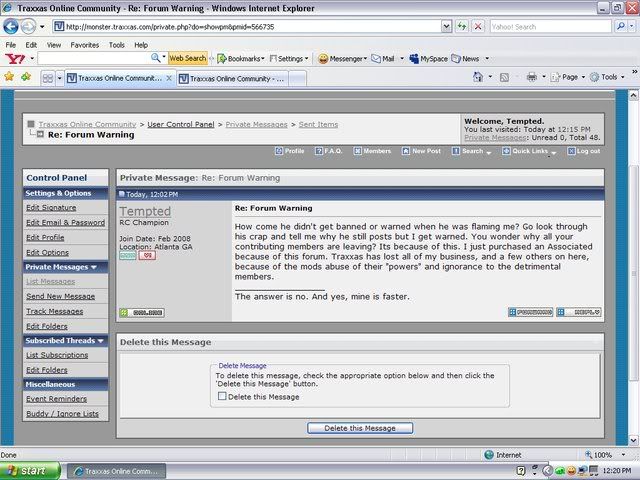The height and width of the screenshot is (480, 640).
Task: Open Yahoo Messenger from the toolbar
Action: [x=342, y=59]
